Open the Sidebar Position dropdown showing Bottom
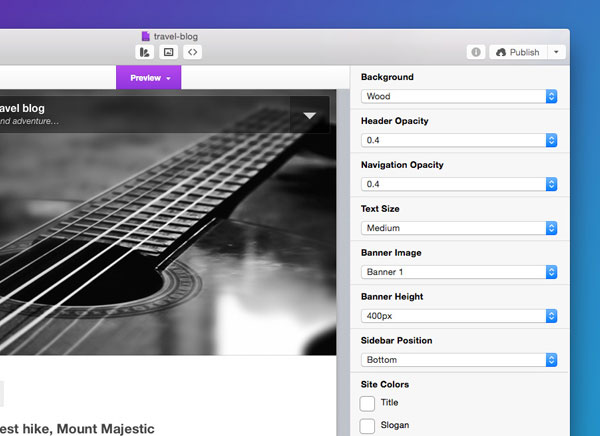The width and height of the screenshot is (600, 436). pos(459,360)
